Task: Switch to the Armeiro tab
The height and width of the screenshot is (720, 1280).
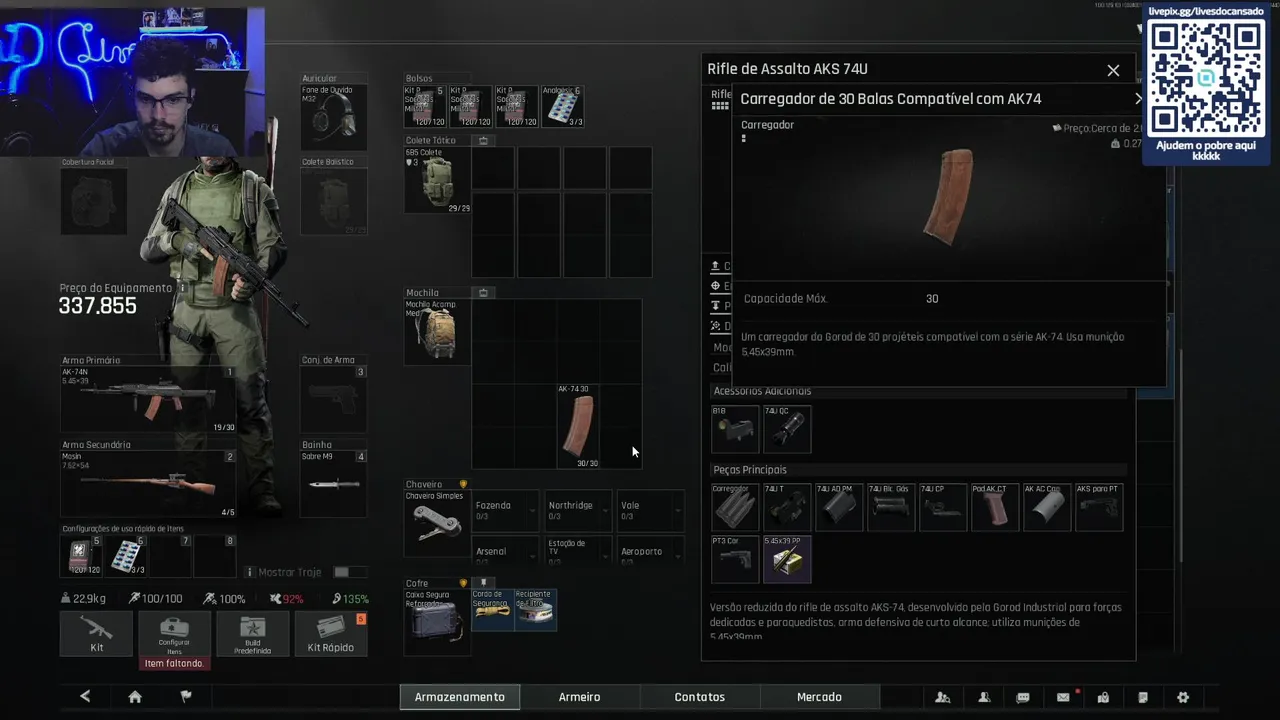Action: 580,697
